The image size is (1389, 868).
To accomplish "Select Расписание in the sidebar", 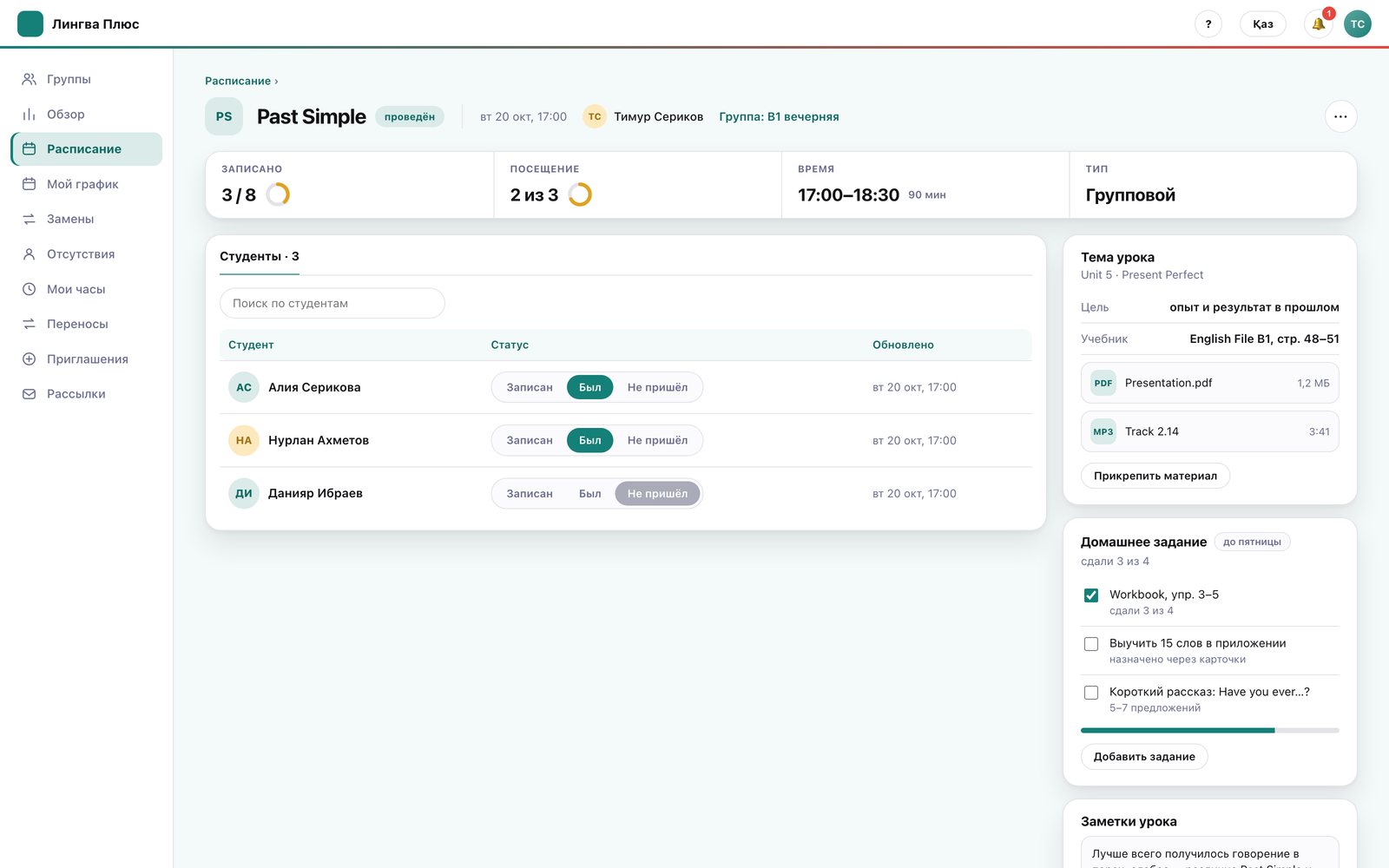I will click(x=87, y=149).
